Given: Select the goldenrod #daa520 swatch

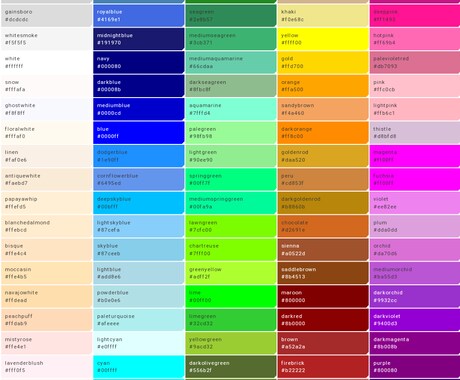Looking at the screenshot, I should point(323,156).
